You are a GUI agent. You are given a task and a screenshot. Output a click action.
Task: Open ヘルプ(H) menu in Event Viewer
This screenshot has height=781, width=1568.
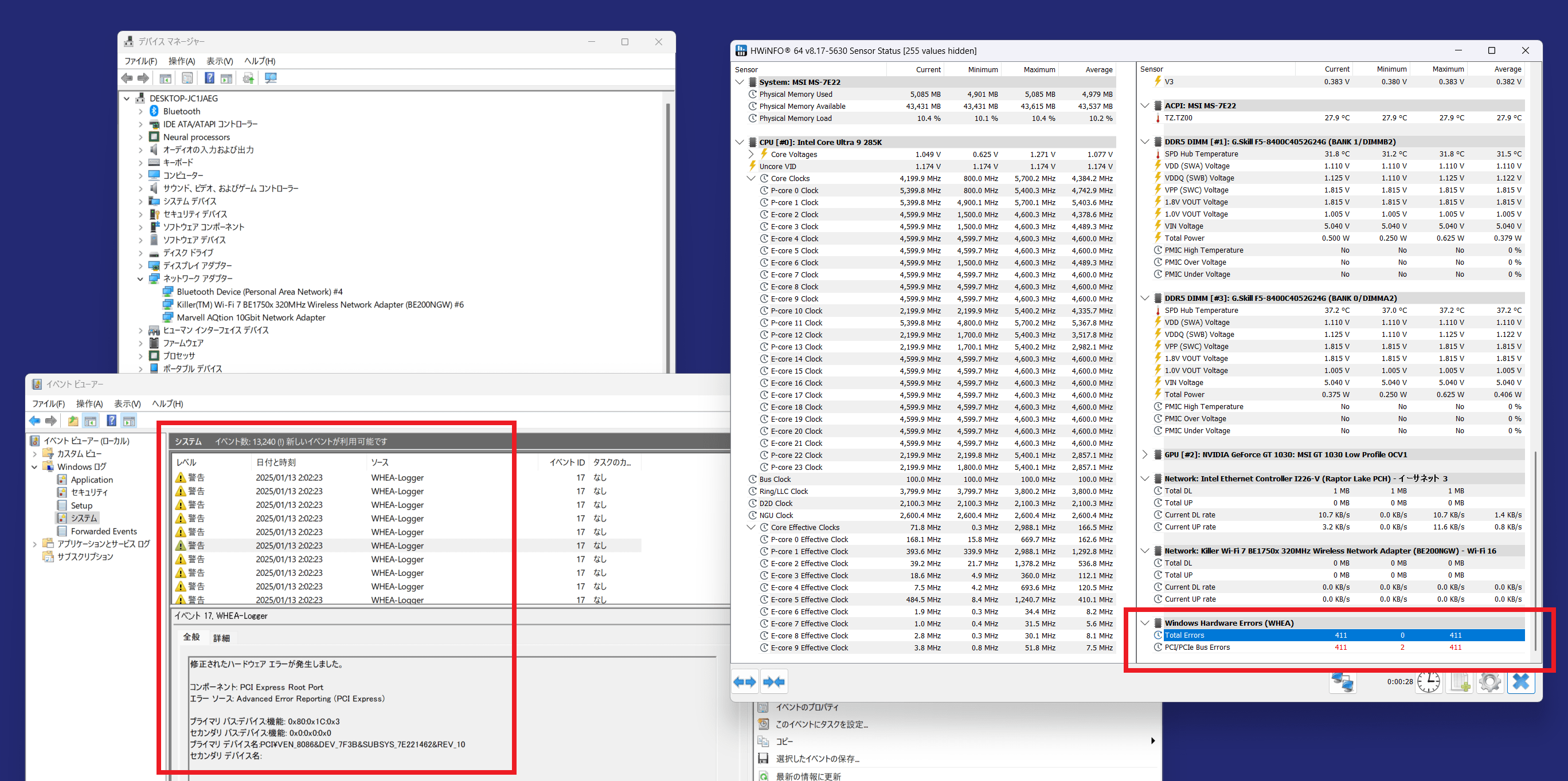167,404
